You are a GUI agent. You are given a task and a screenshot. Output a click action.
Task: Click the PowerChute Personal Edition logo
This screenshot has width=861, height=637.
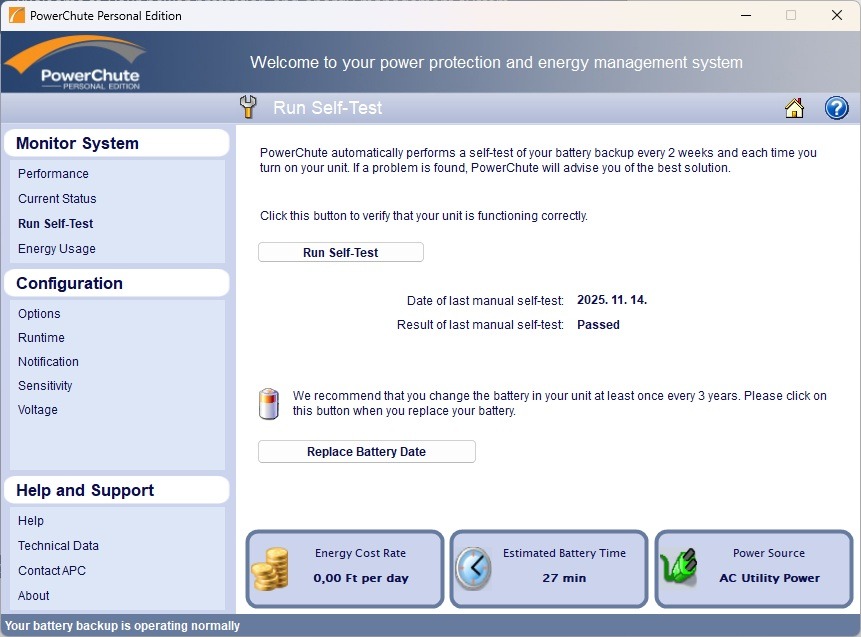(77, 62)
